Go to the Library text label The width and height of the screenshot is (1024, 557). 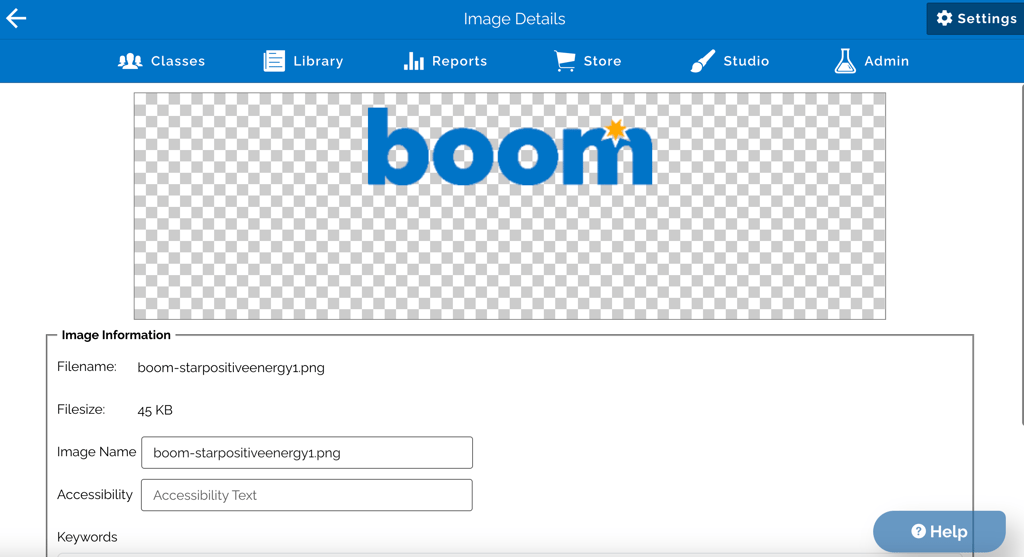pyautogui.click(x=318, y=61)
